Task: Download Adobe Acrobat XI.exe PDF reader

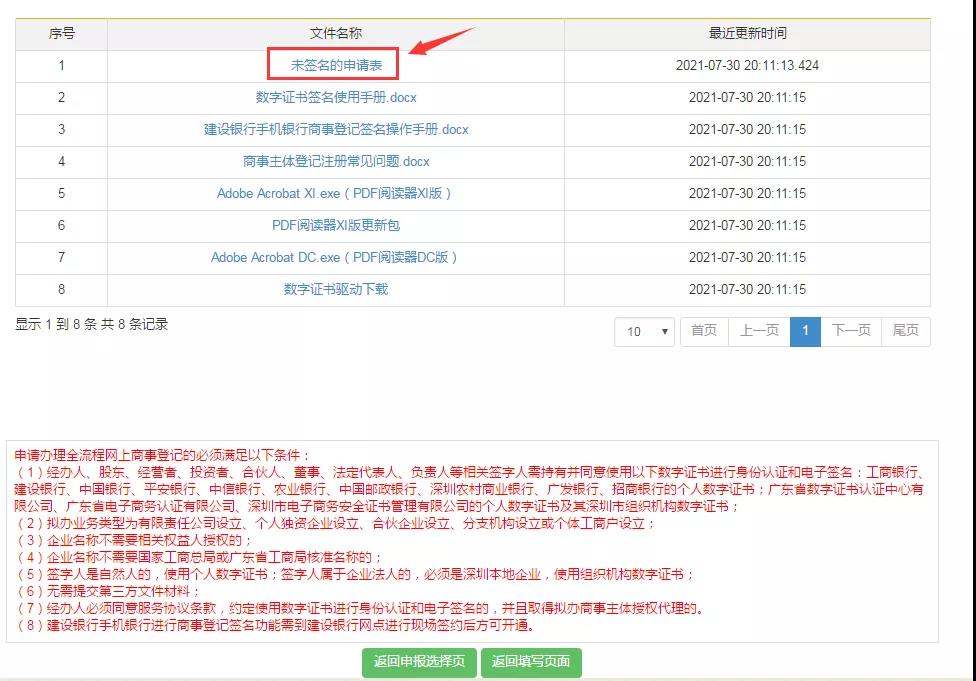Action: (336, 193)
